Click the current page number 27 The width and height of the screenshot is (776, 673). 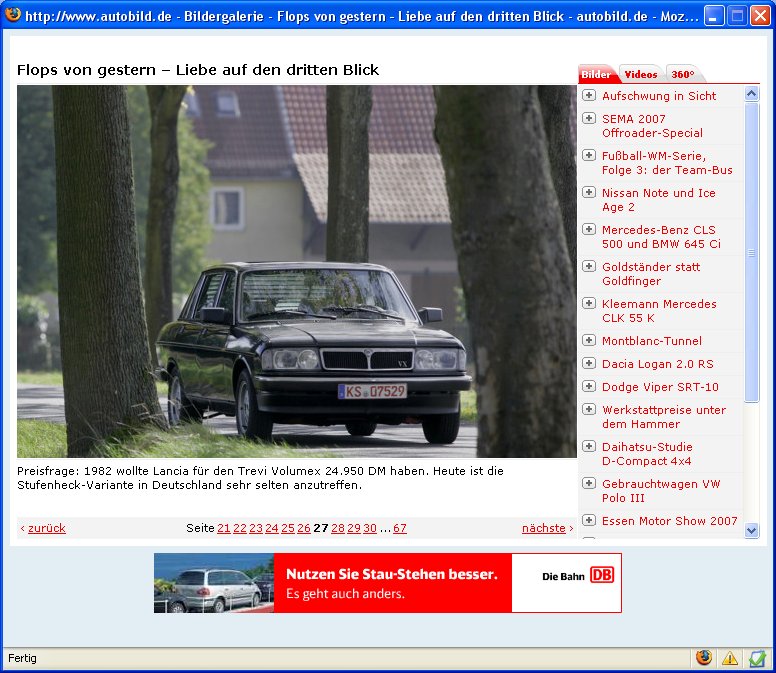click(x=321, y=528)
